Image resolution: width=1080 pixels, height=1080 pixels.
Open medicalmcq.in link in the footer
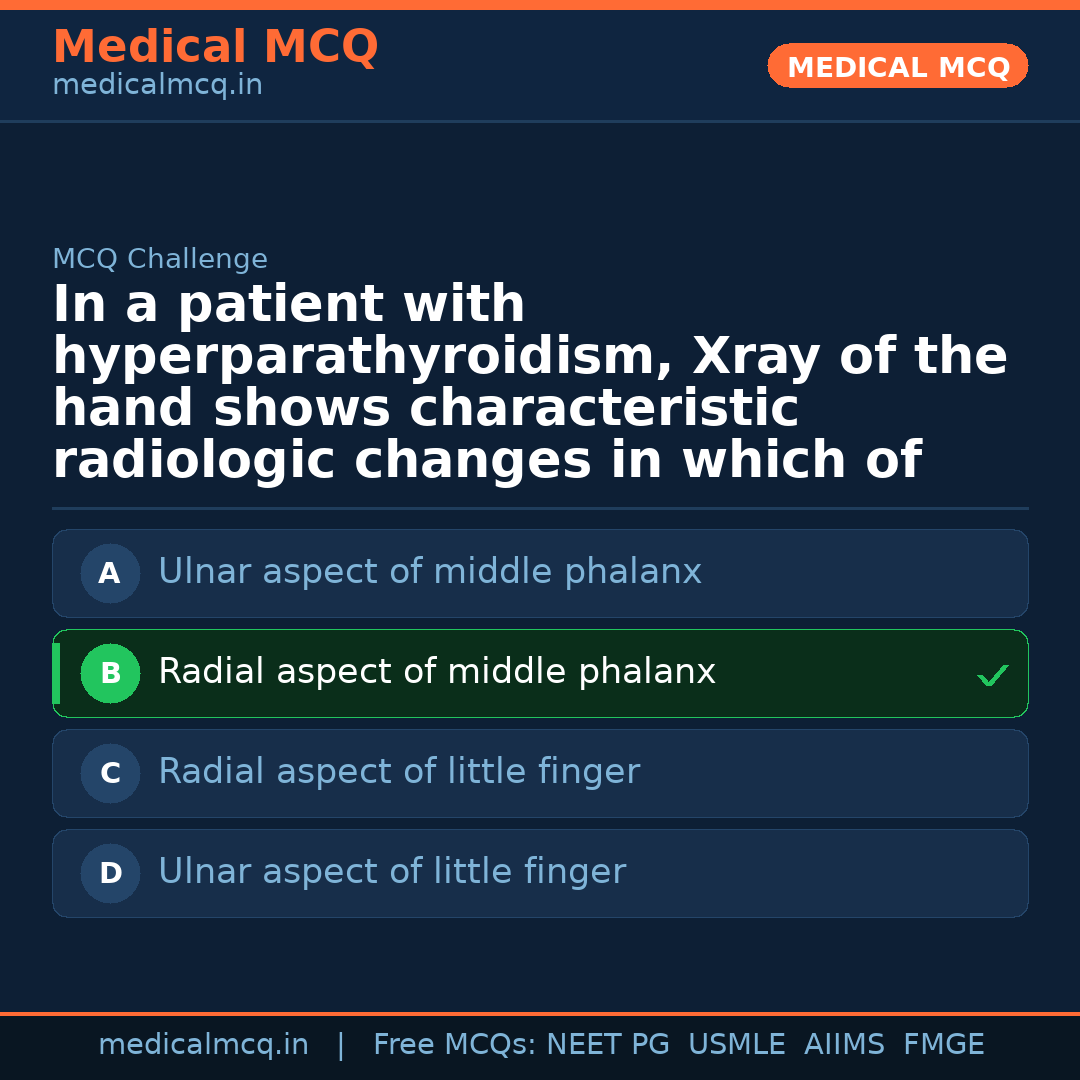pyautogui.click(x=203, y=1045)
